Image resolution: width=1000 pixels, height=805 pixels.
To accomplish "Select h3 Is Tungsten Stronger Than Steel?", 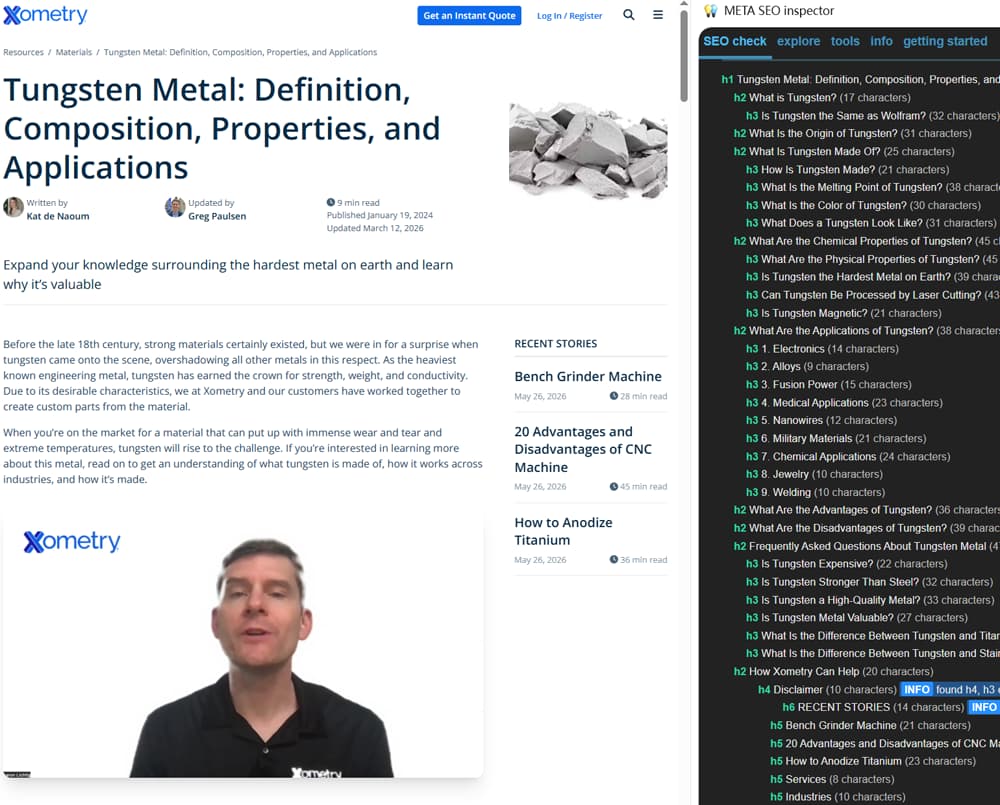I will [869, 582].
